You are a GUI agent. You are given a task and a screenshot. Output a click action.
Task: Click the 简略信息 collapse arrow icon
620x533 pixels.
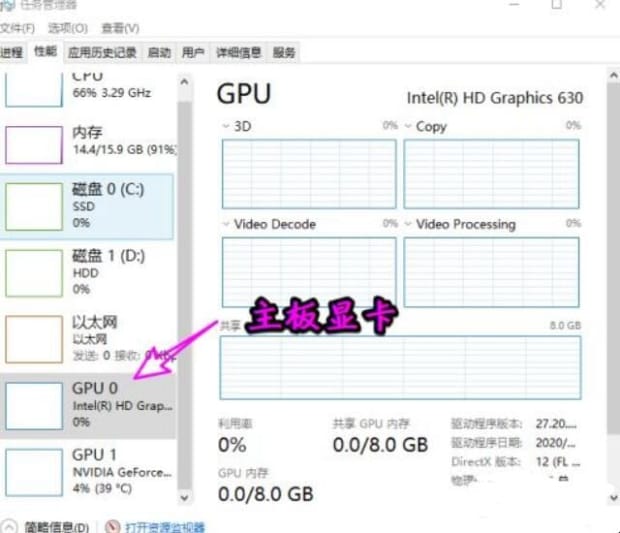point(9,527)
